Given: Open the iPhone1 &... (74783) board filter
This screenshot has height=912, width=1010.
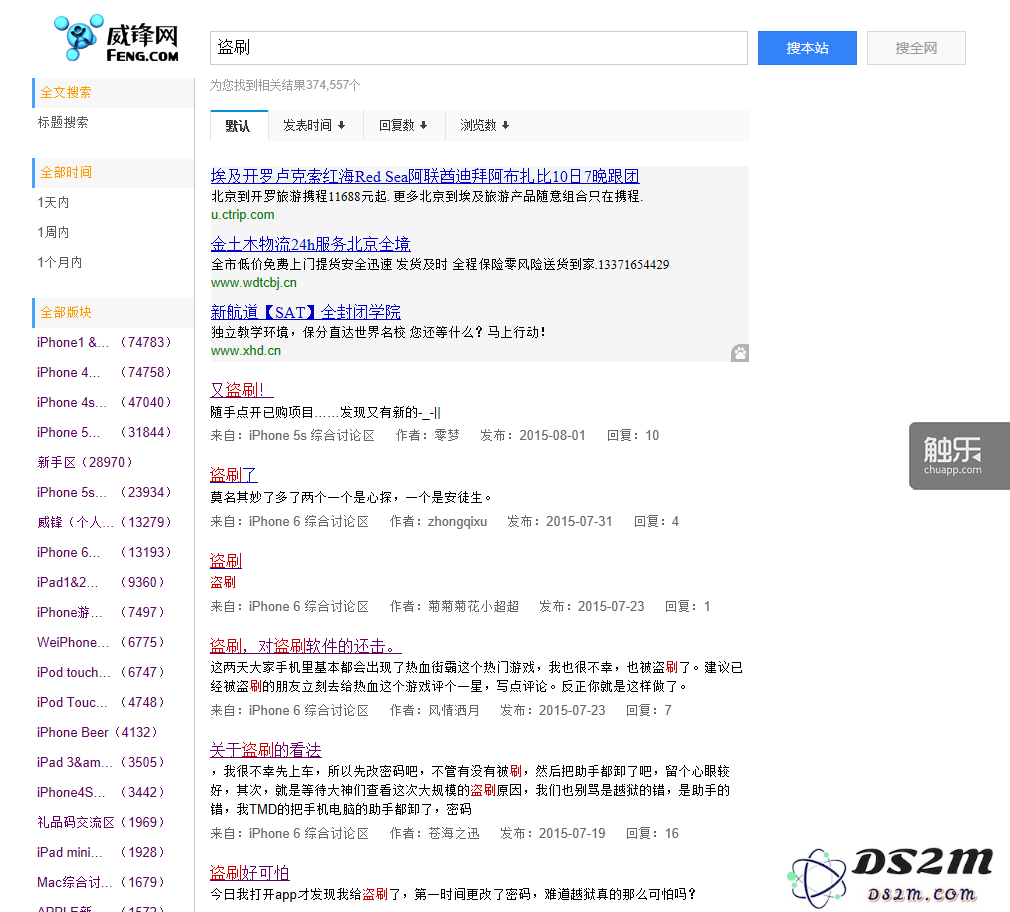Looking at the screenshot, I should pos(104,343).
